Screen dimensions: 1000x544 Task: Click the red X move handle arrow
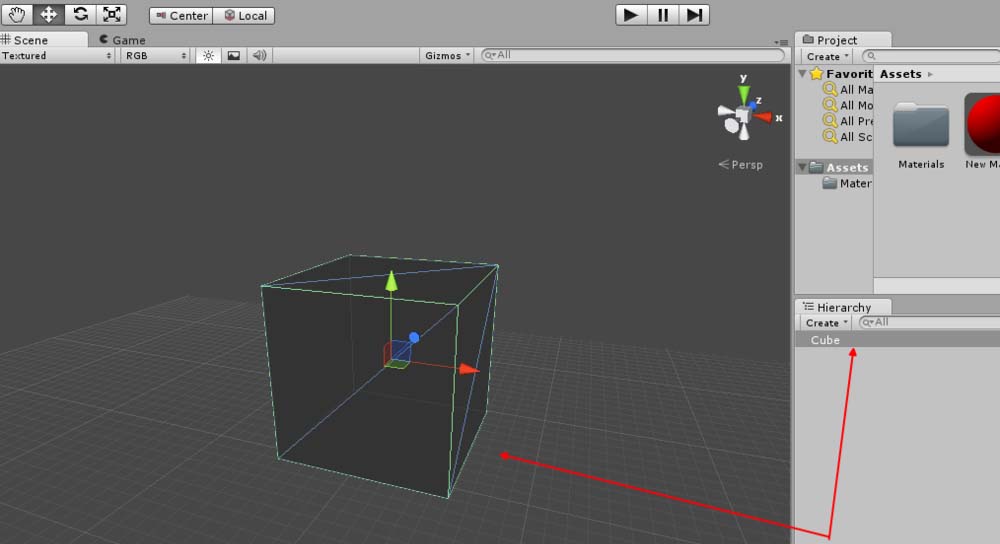469,369
